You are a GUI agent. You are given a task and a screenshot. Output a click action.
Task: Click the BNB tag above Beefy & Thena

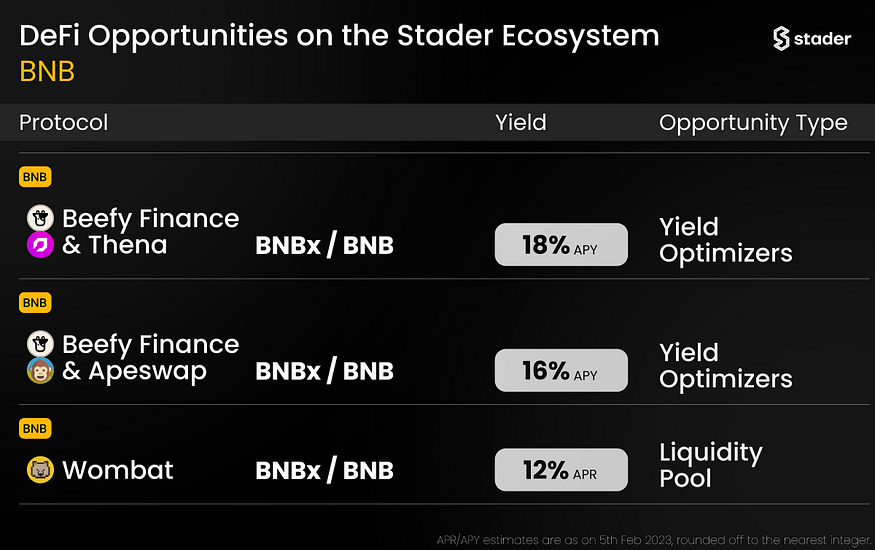click(x=35, y=177)
